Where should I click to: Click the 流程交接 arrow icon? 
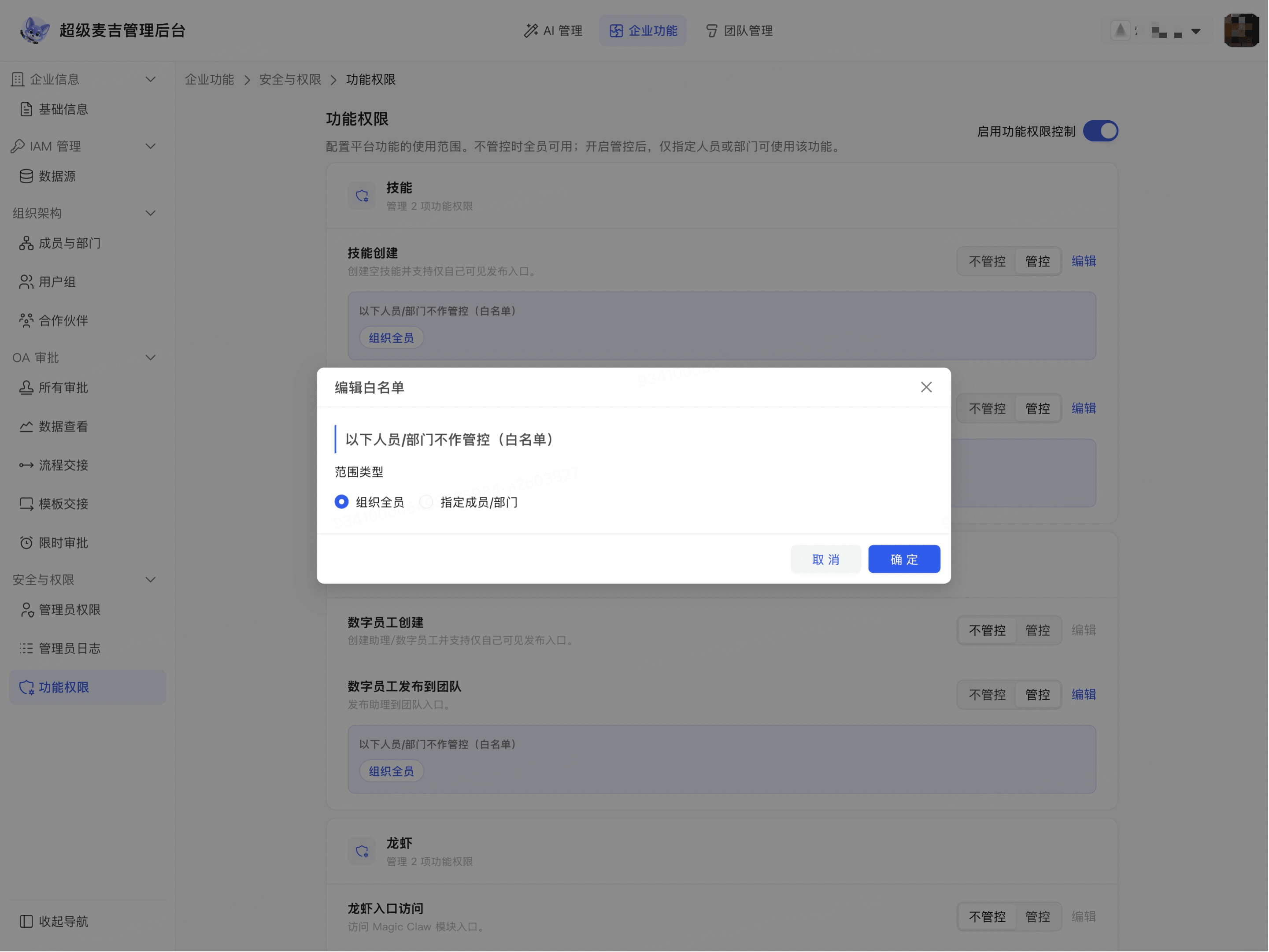coord(26,465)
